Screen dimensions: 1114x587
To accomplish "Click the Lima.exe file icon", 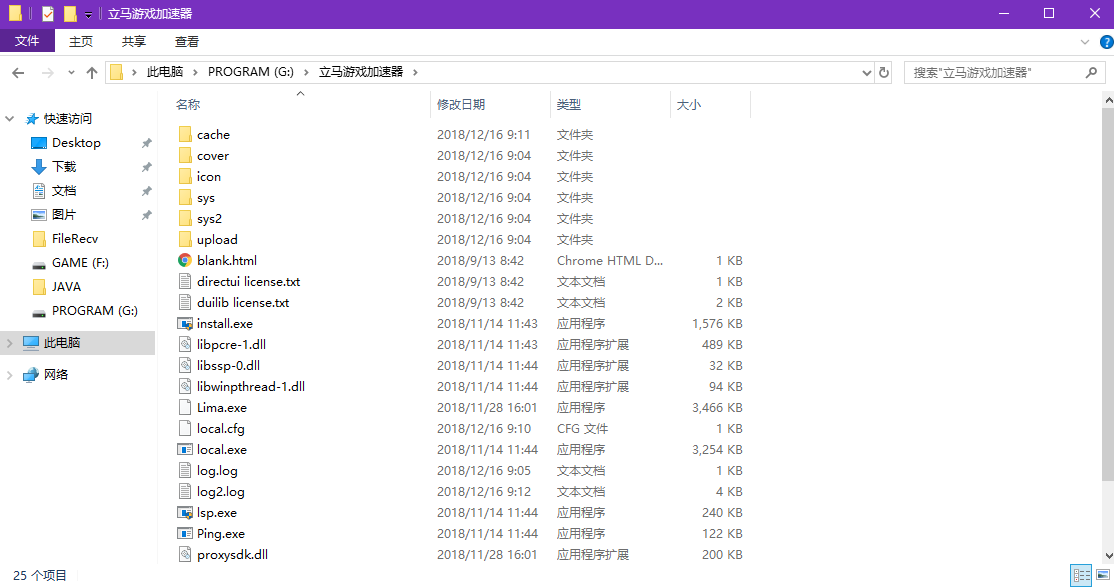I will point(185,407).
